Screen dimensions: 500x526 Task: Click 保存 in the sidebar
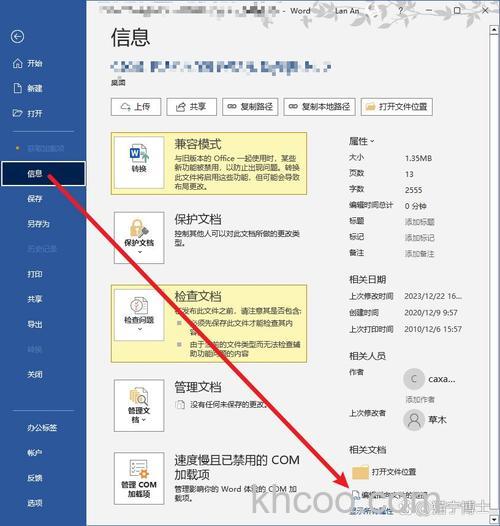[35, 199]
